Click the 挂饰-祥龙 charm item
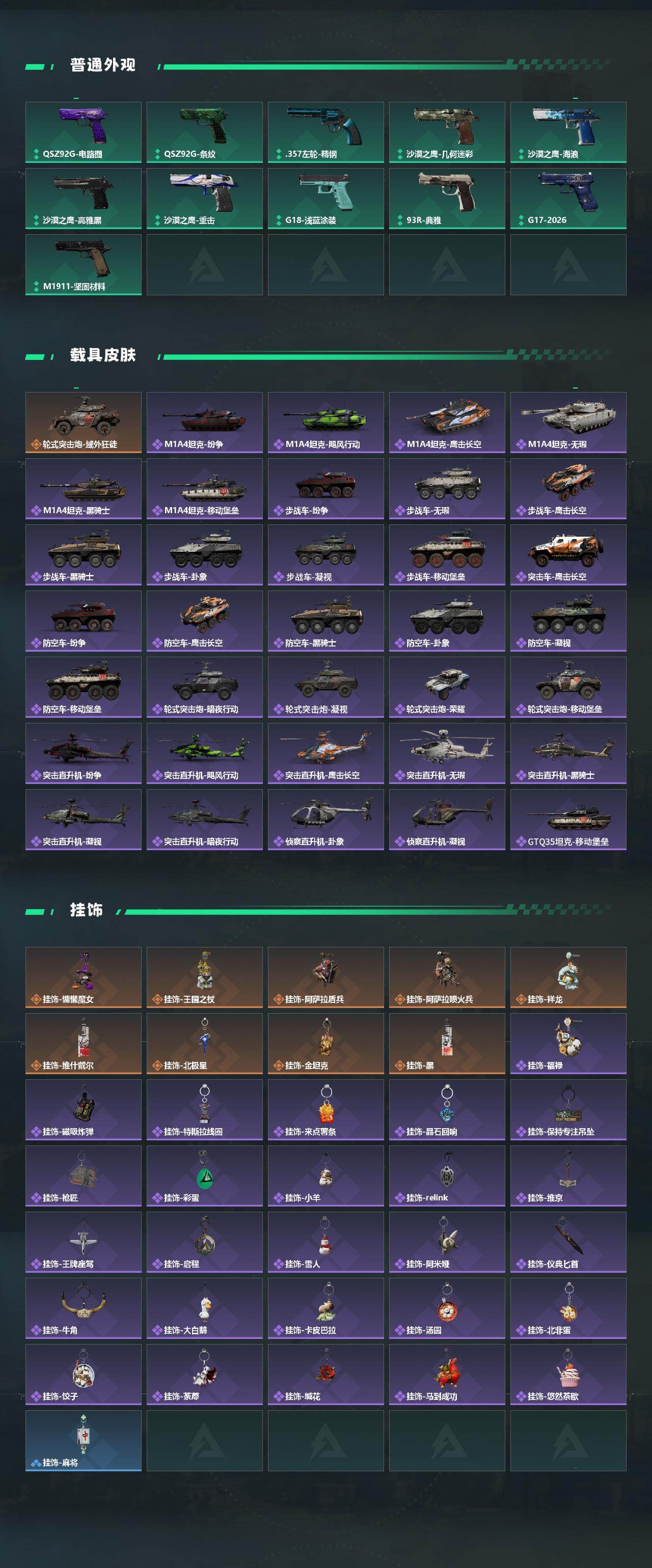 (568, 977)
